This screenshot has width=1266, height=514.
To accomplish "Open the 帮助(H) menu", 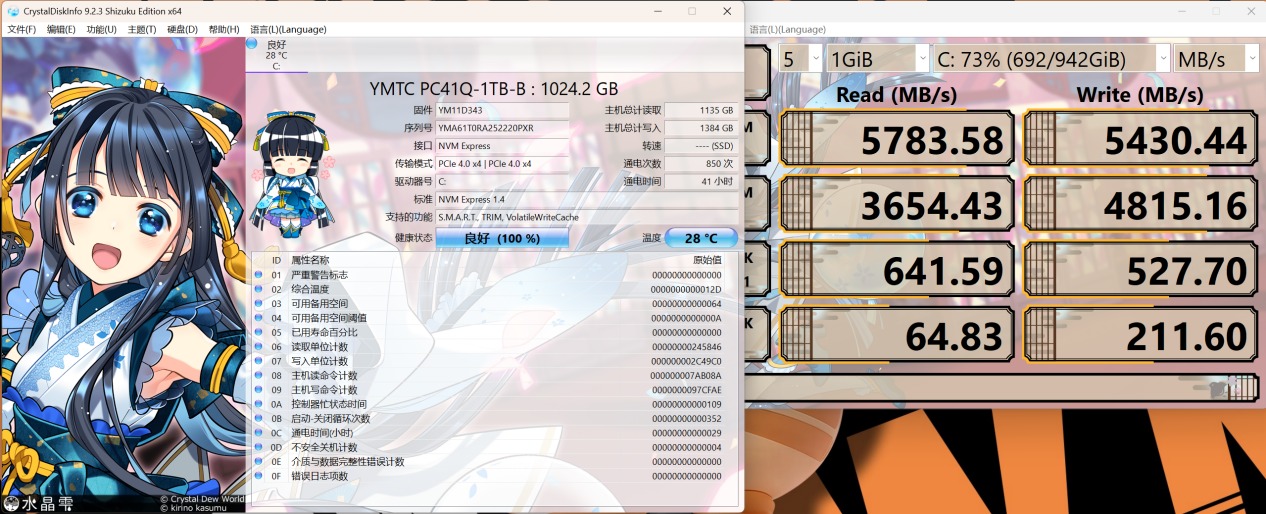I will 224,29.
